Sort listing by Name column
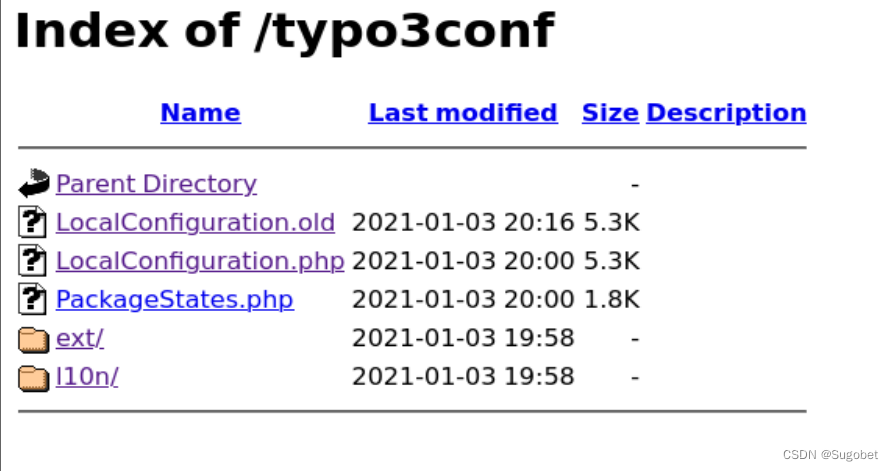The width and height of the screenshot is (894, 471). pyautogui.click(x=200, y=113)
